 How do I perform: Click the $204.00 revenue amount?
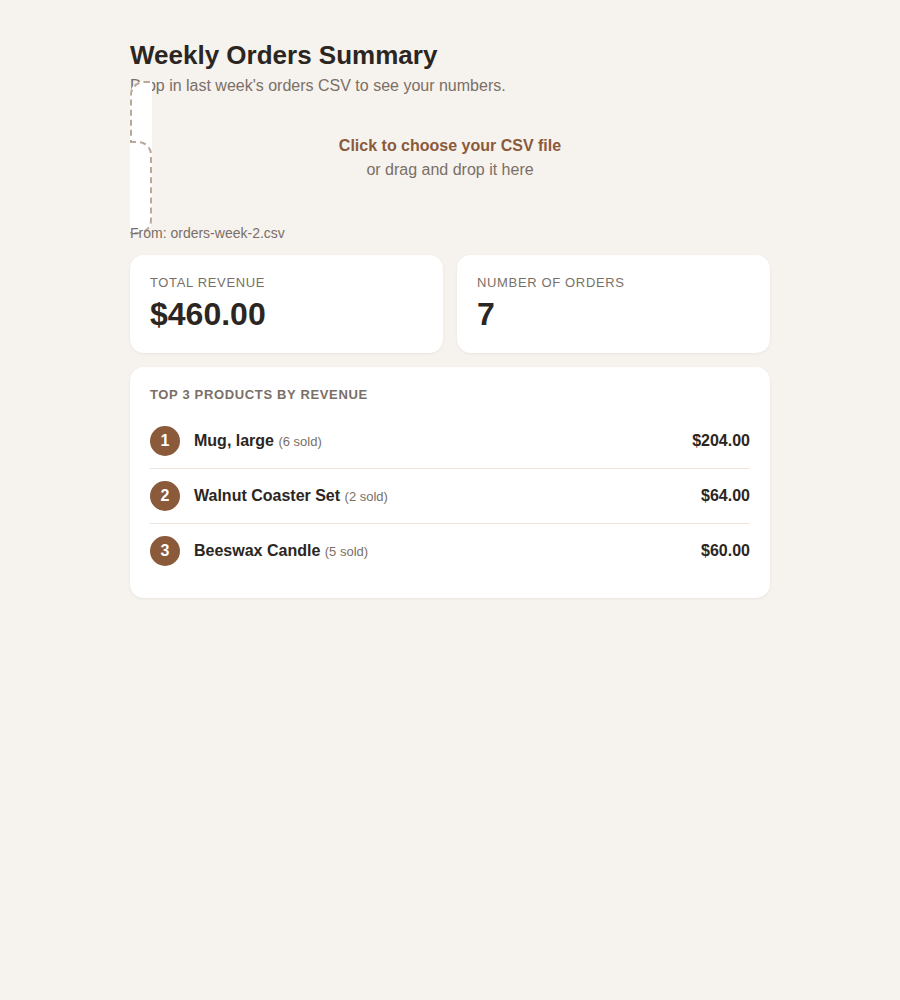click(x=721, y=441)
